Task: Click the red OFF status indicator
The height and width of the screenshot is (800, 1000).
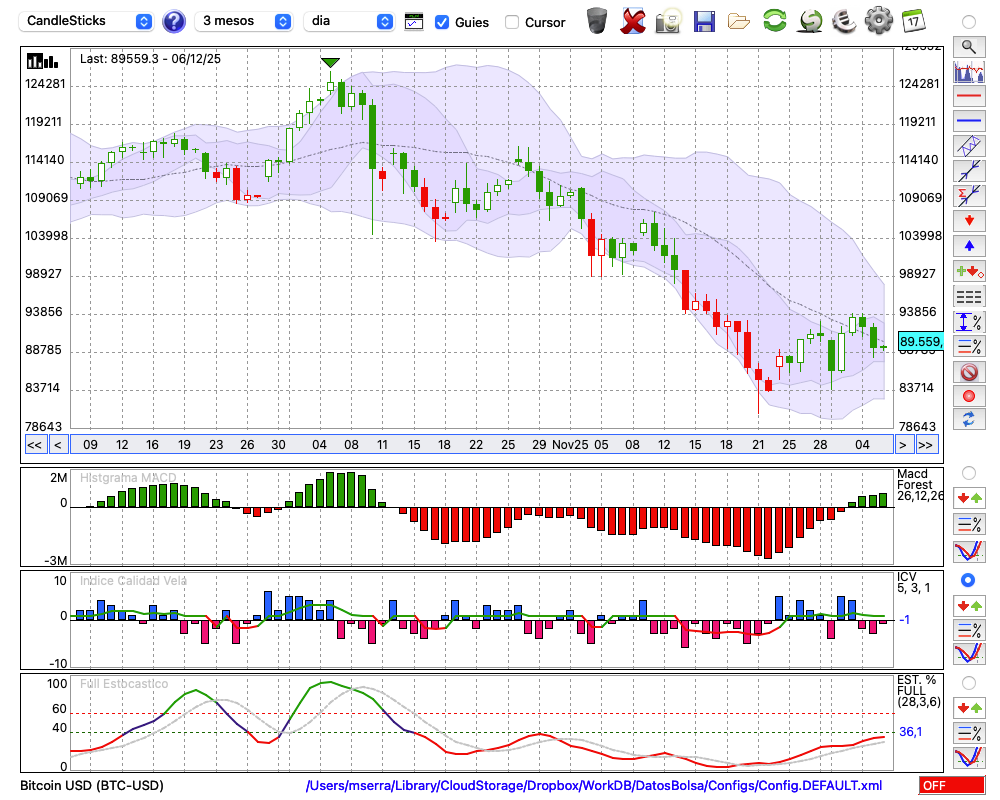Action: (x=951, y=786)
